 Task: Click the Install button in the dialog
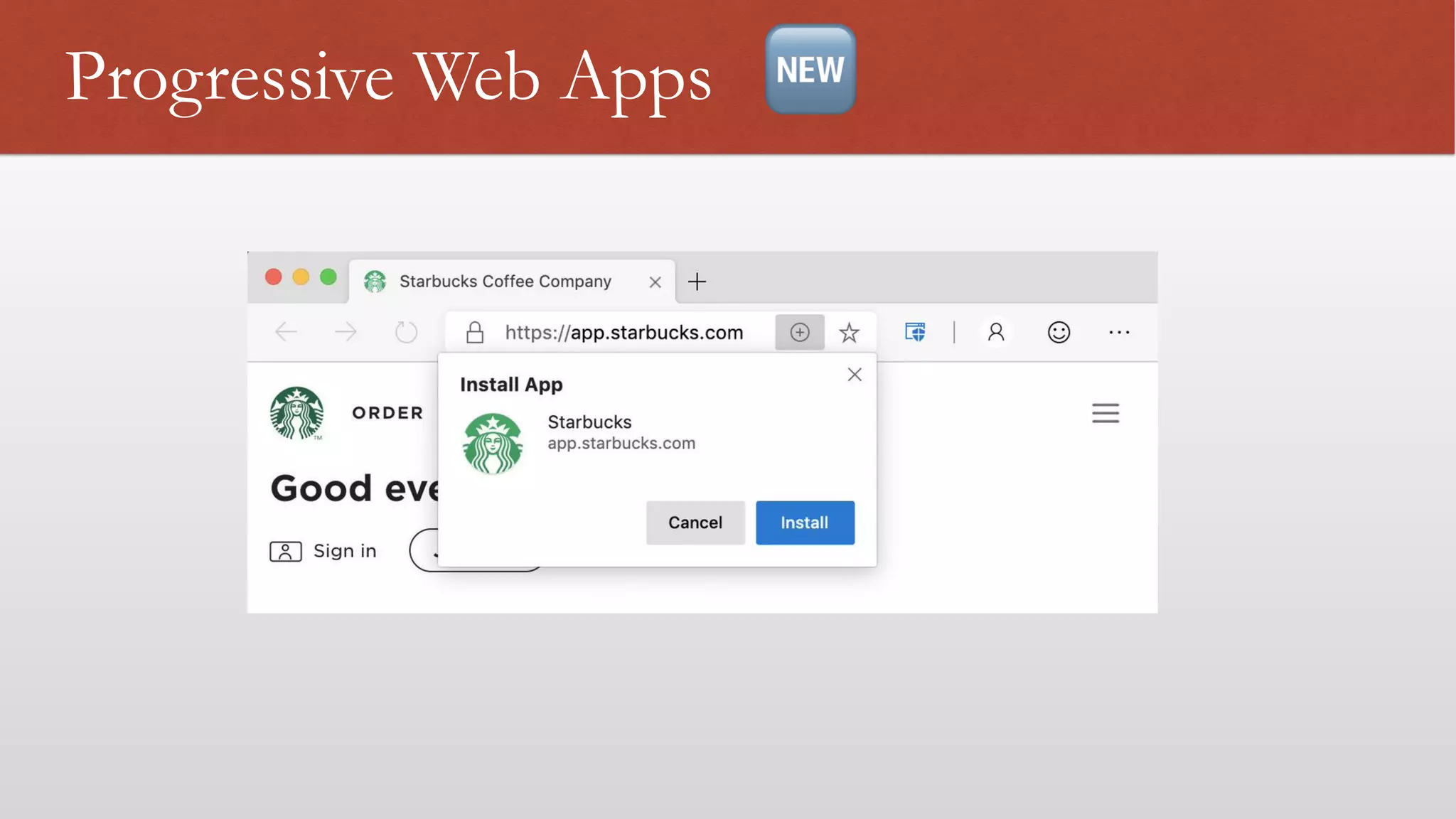pyautogui.click(x=805, y=523)
